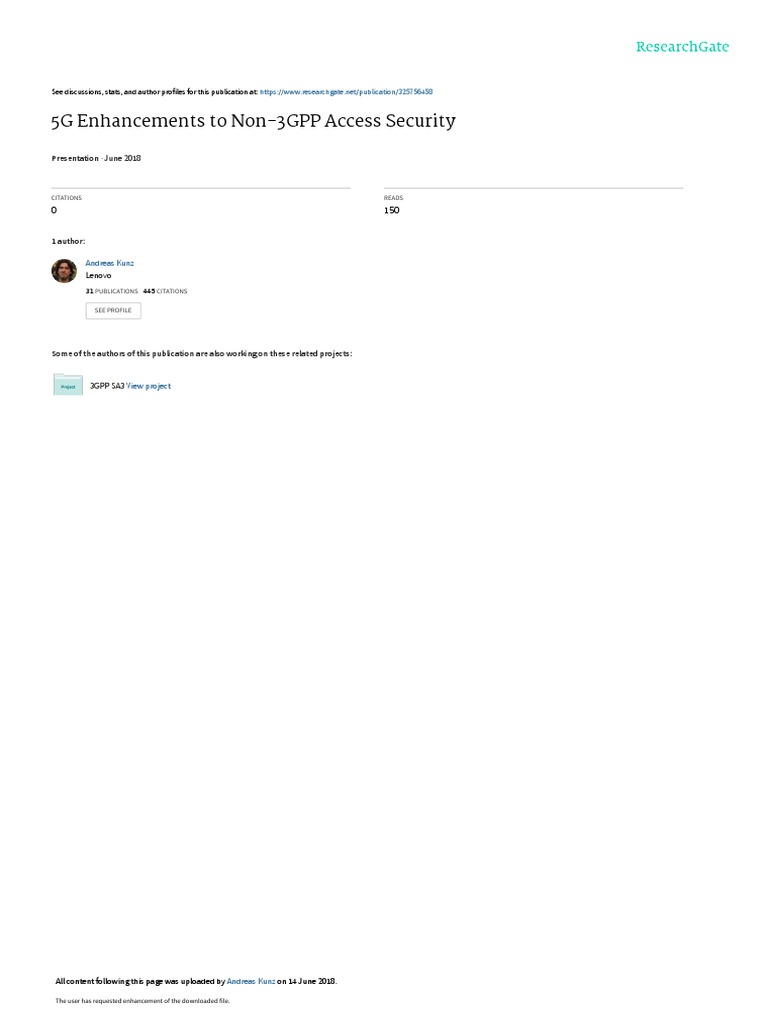Click the 14 June 2018 upload date

(312, 981)
